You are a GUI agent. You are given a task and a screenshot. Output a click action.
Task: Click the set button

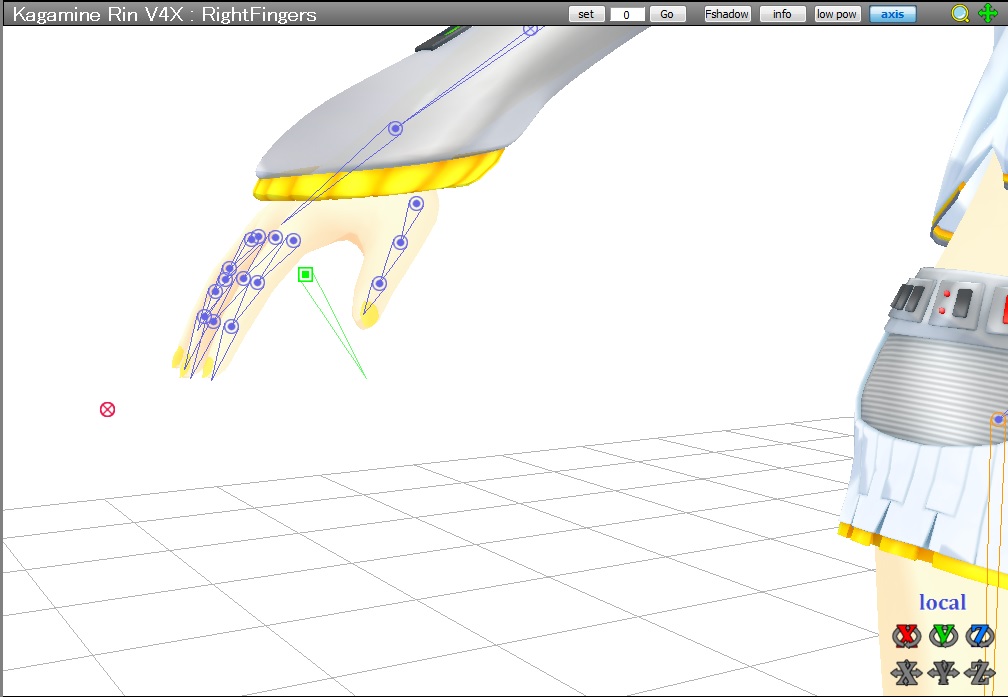tap(586, 14)
